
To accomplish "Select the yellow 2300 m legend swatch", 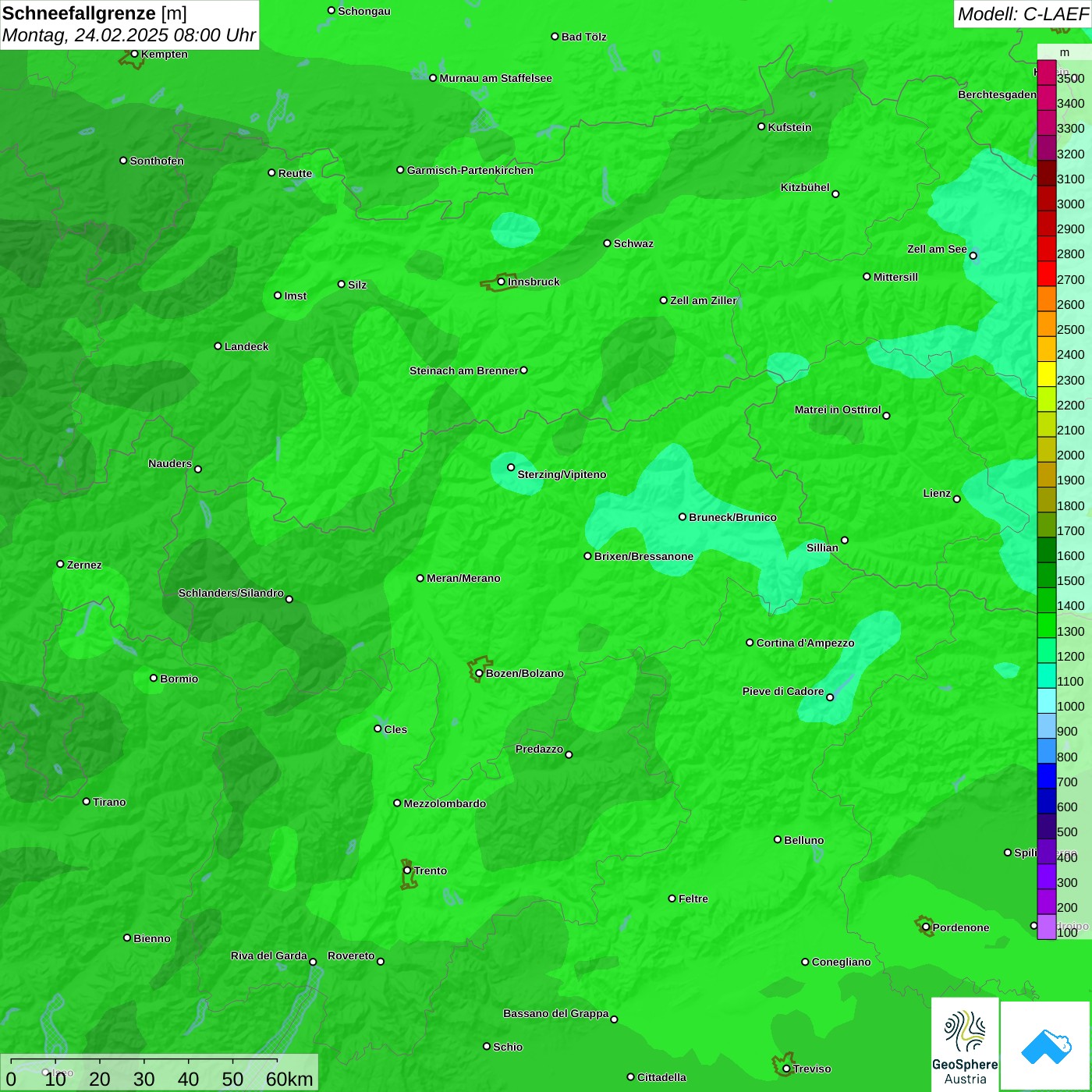I will pos(1047,374).
